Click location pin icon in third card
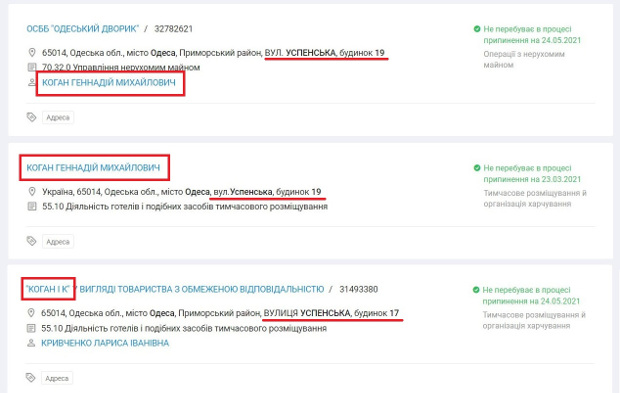 [x=31, y=313]
